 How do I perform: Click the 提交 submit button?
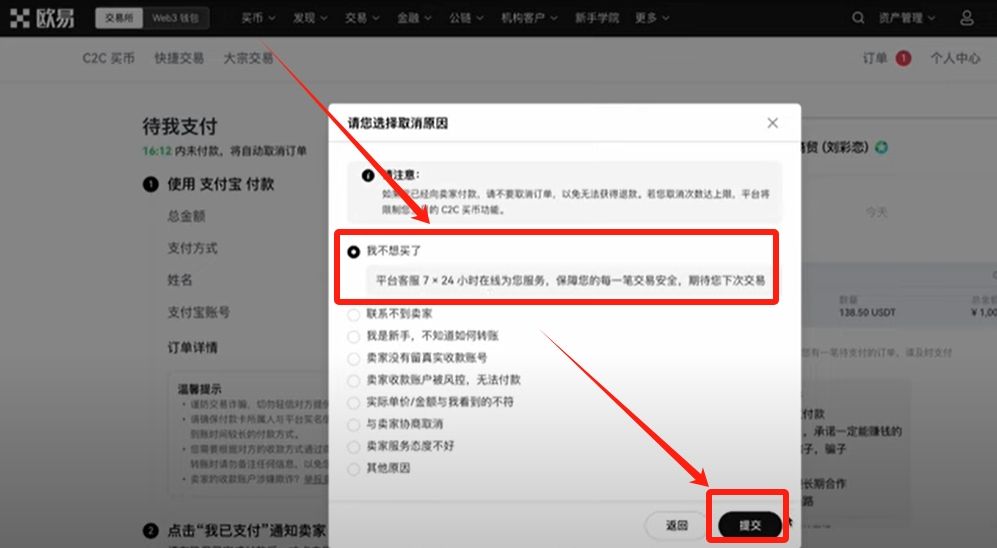[x=749, y=525]
